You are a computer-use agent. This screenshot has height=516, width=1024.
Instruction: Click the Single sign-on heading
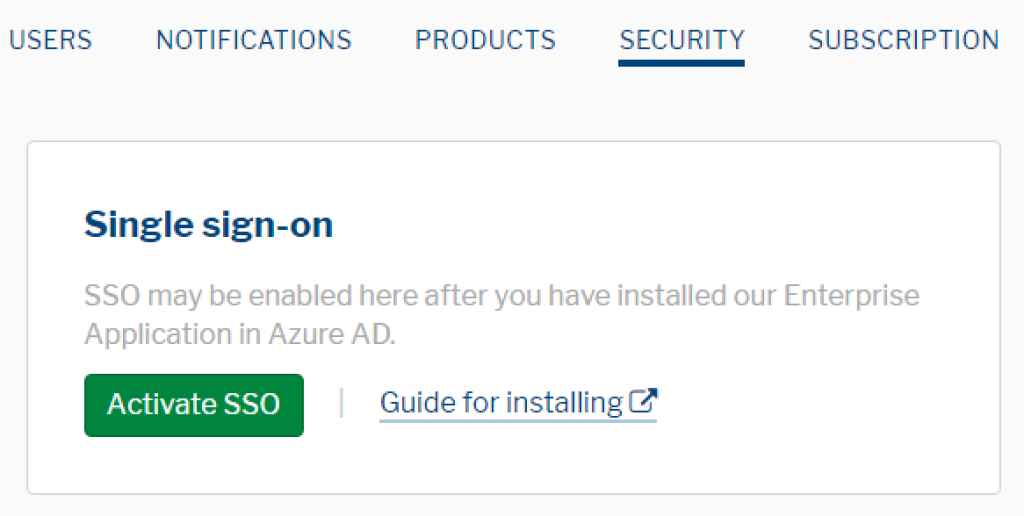click(208, 225)
